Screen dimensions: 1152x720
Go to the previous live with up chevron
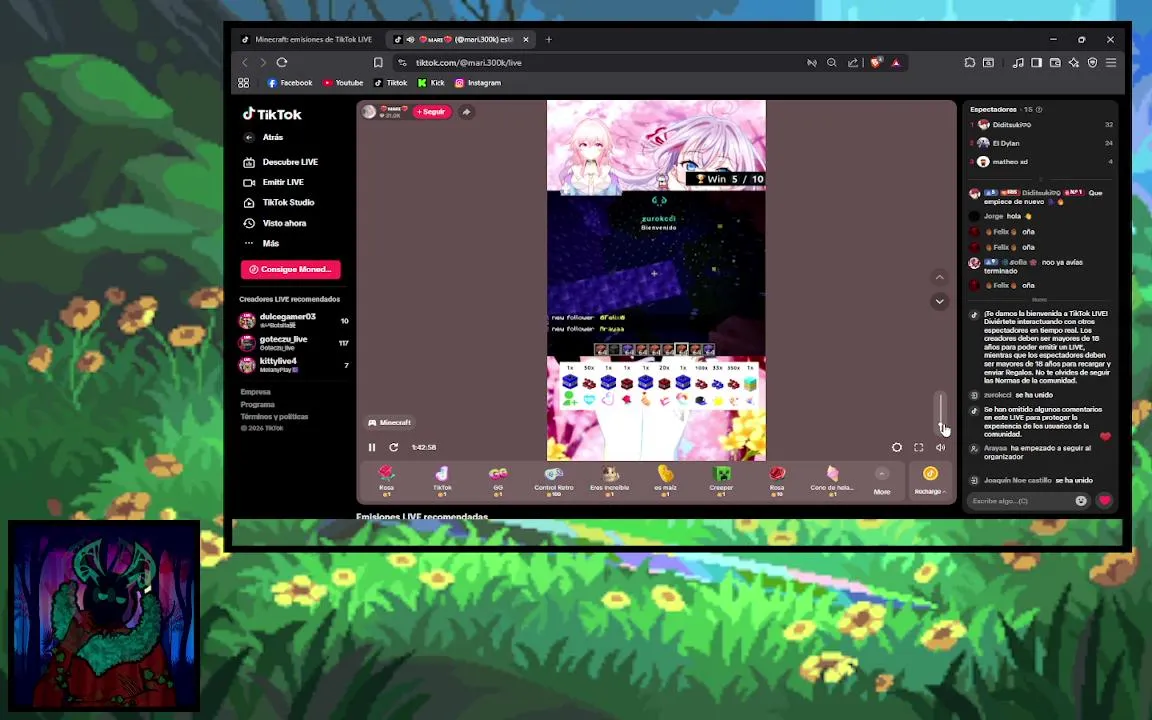pyautogui.click(x=939, y=278)
